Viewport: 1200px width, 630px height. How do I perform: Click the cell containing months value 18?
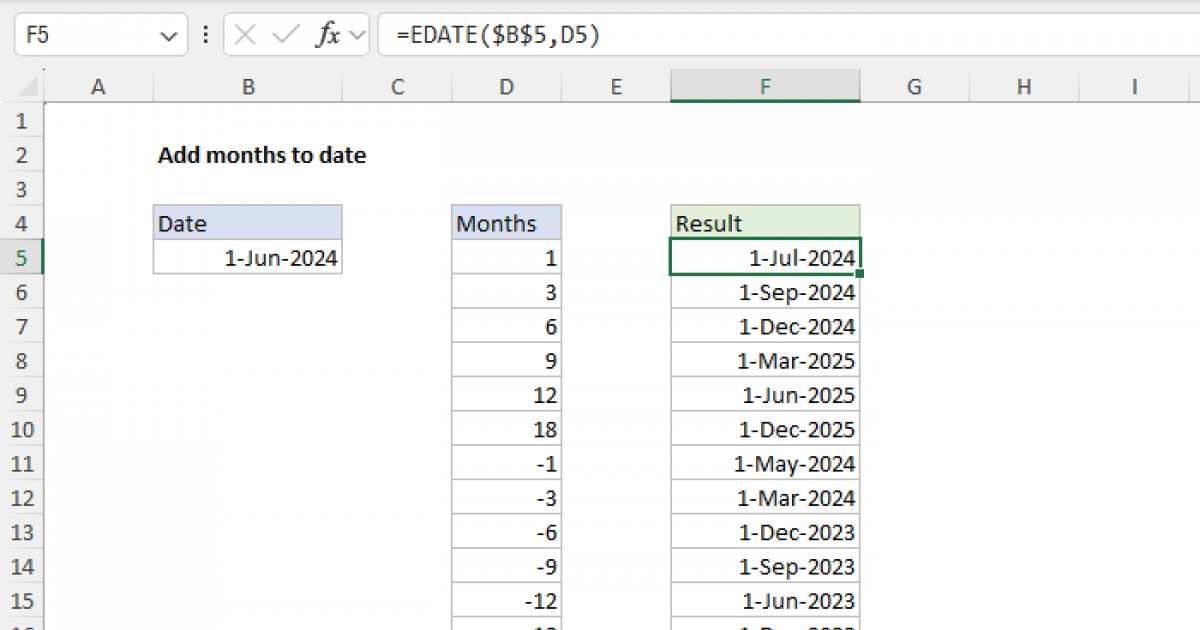pos(506,429)
